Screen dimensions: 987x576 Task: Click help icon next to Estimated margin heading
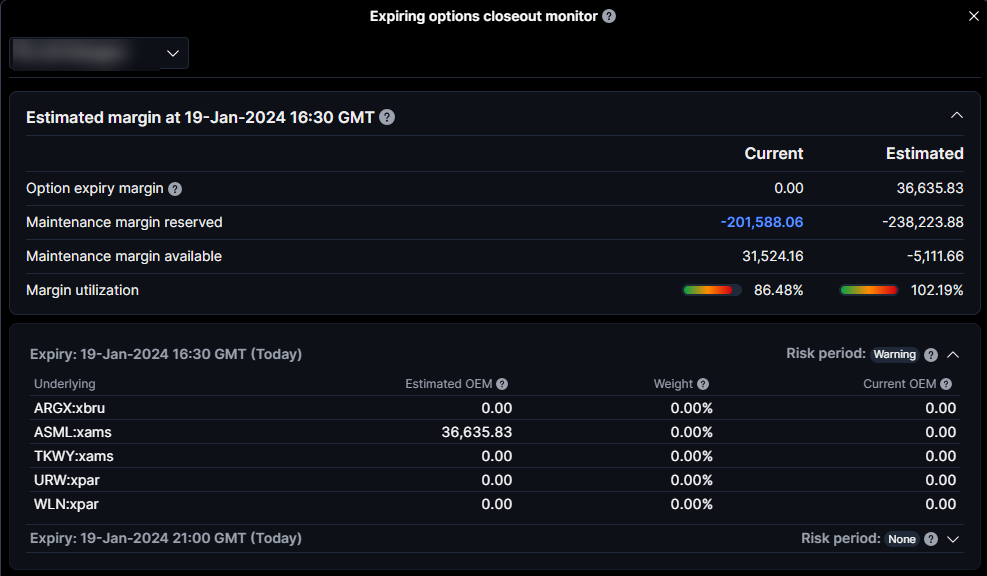point(387,117)
